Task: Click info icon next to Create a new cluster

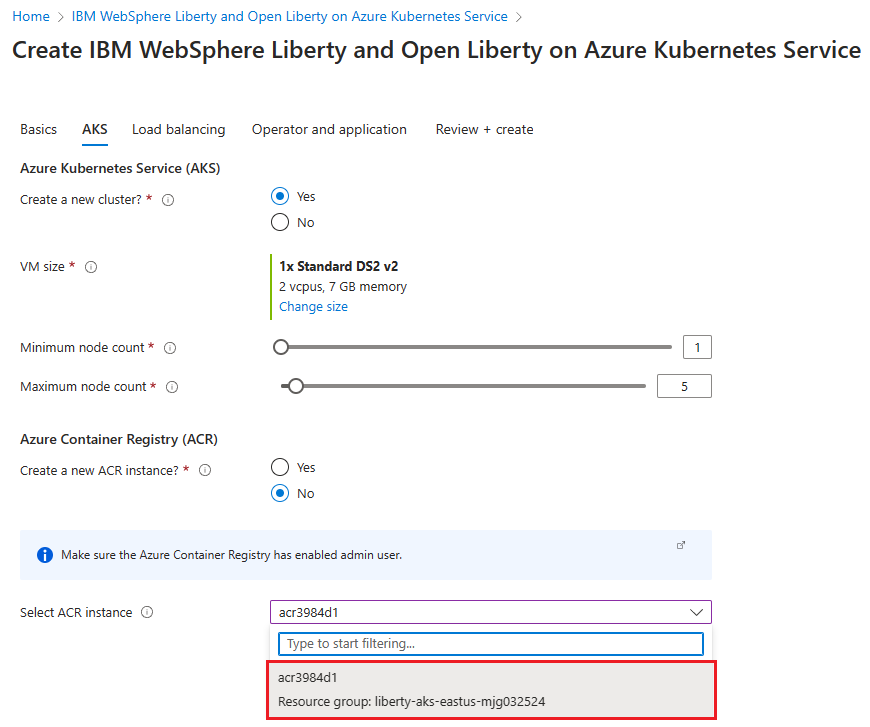Action: 168,200
